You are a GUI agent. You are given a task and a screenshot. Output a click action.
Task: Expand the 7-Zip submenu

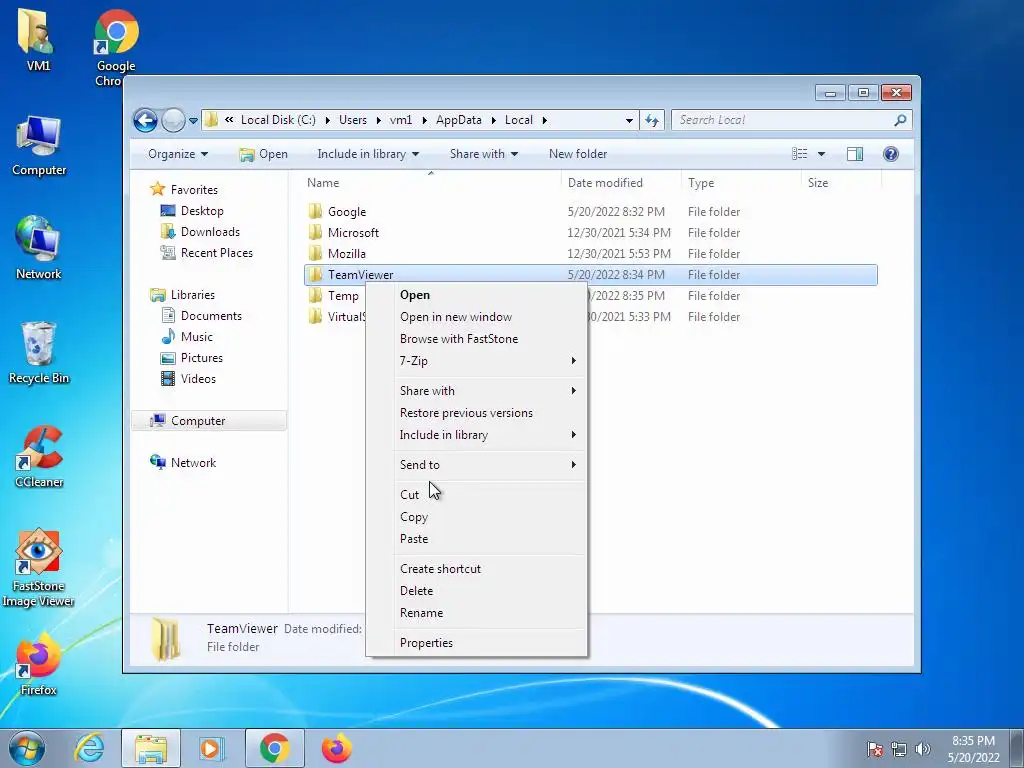coord(477,361)
